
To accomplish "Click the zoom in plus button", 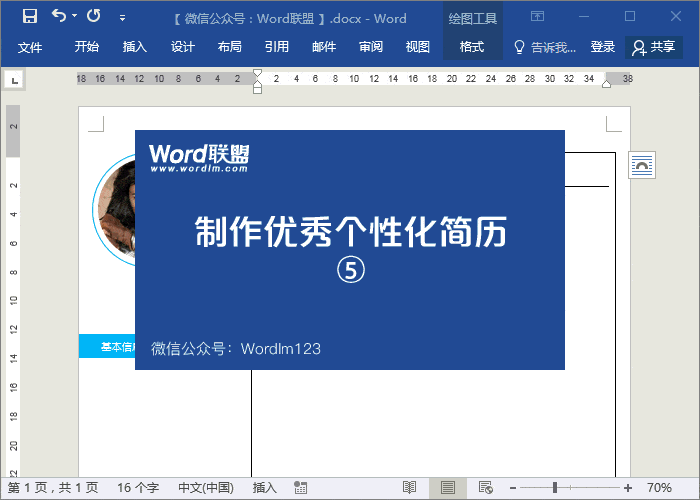I will tap(628, 488).
